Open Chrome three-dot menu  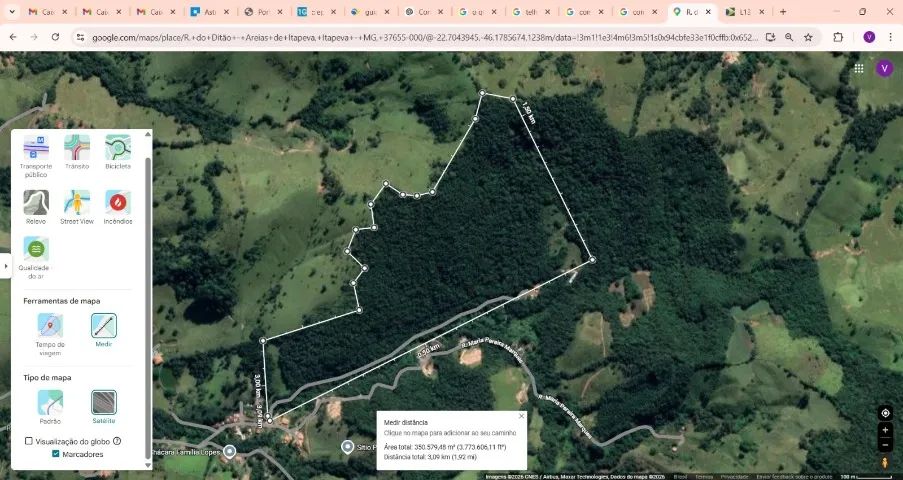click(890, 37)
